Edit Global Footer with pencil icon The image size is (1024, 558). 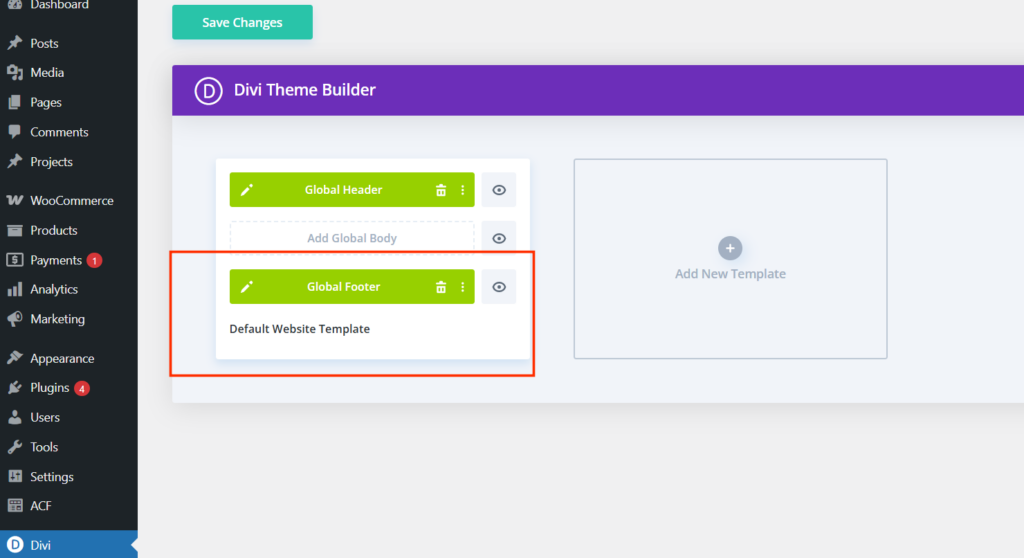pos(246,287)
